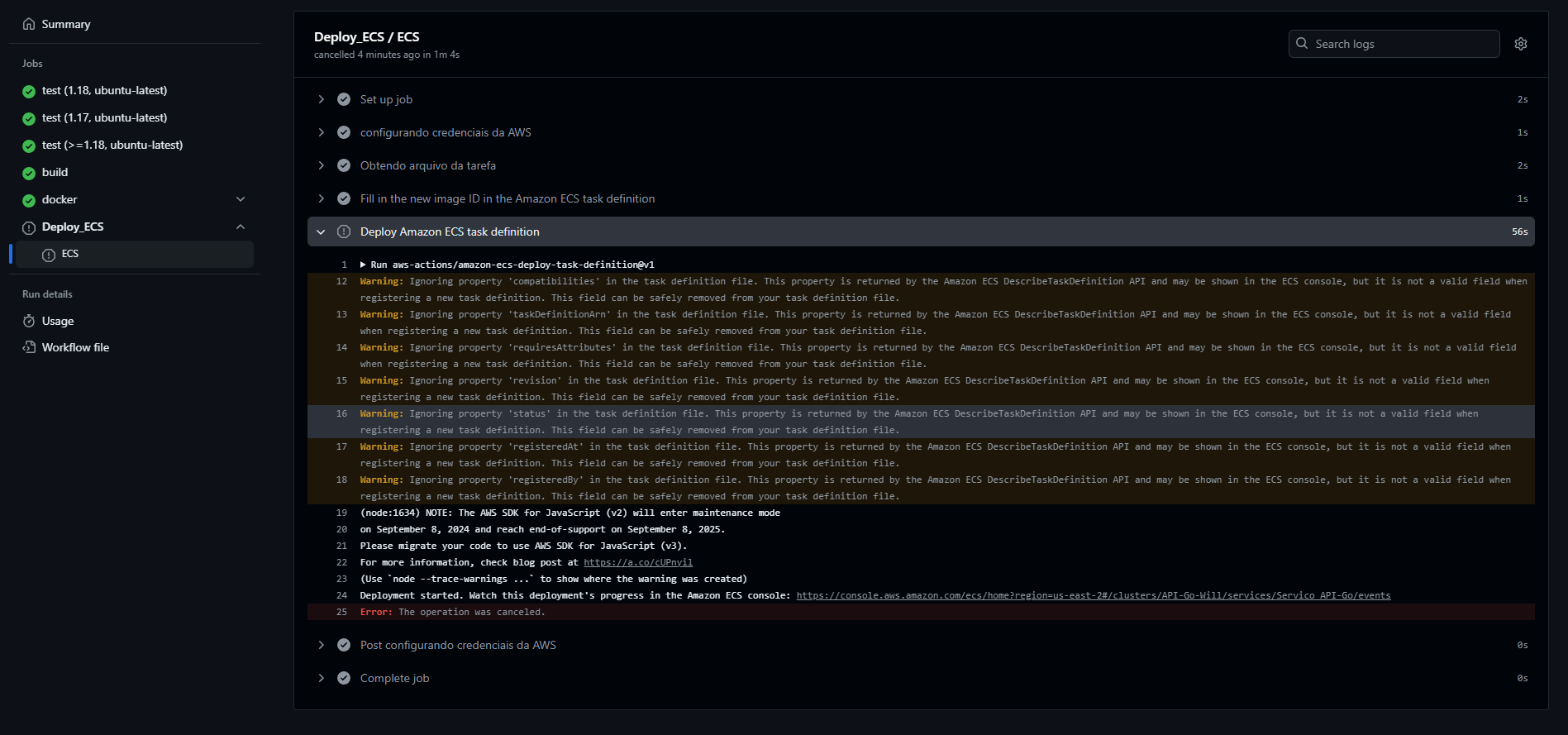The image size is (1568, 735).
Task: Click green check icon next to docker
Action: [x=29, y=200]
